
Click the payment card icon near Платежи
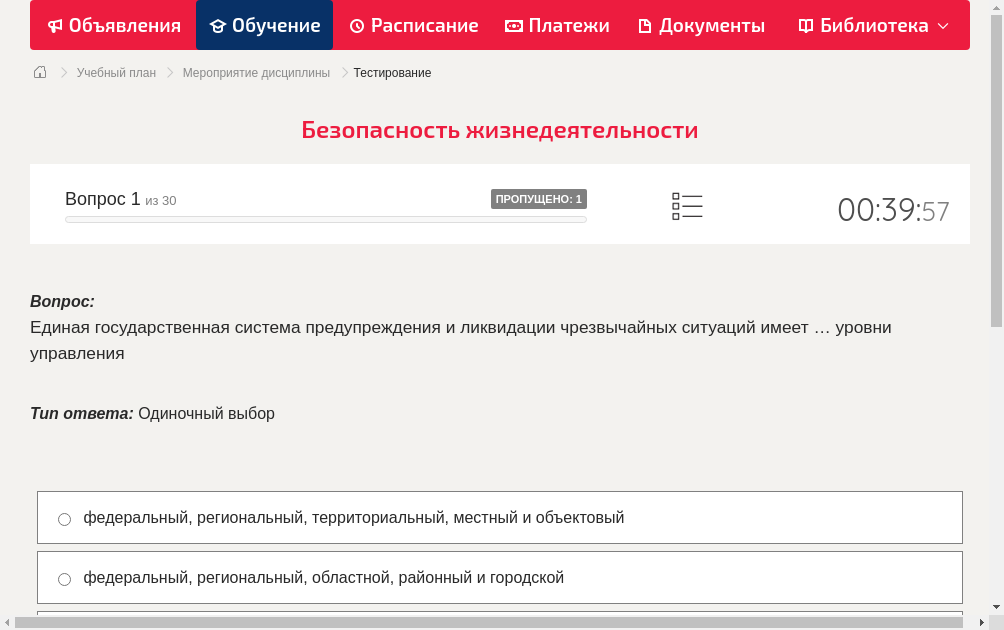514,25
